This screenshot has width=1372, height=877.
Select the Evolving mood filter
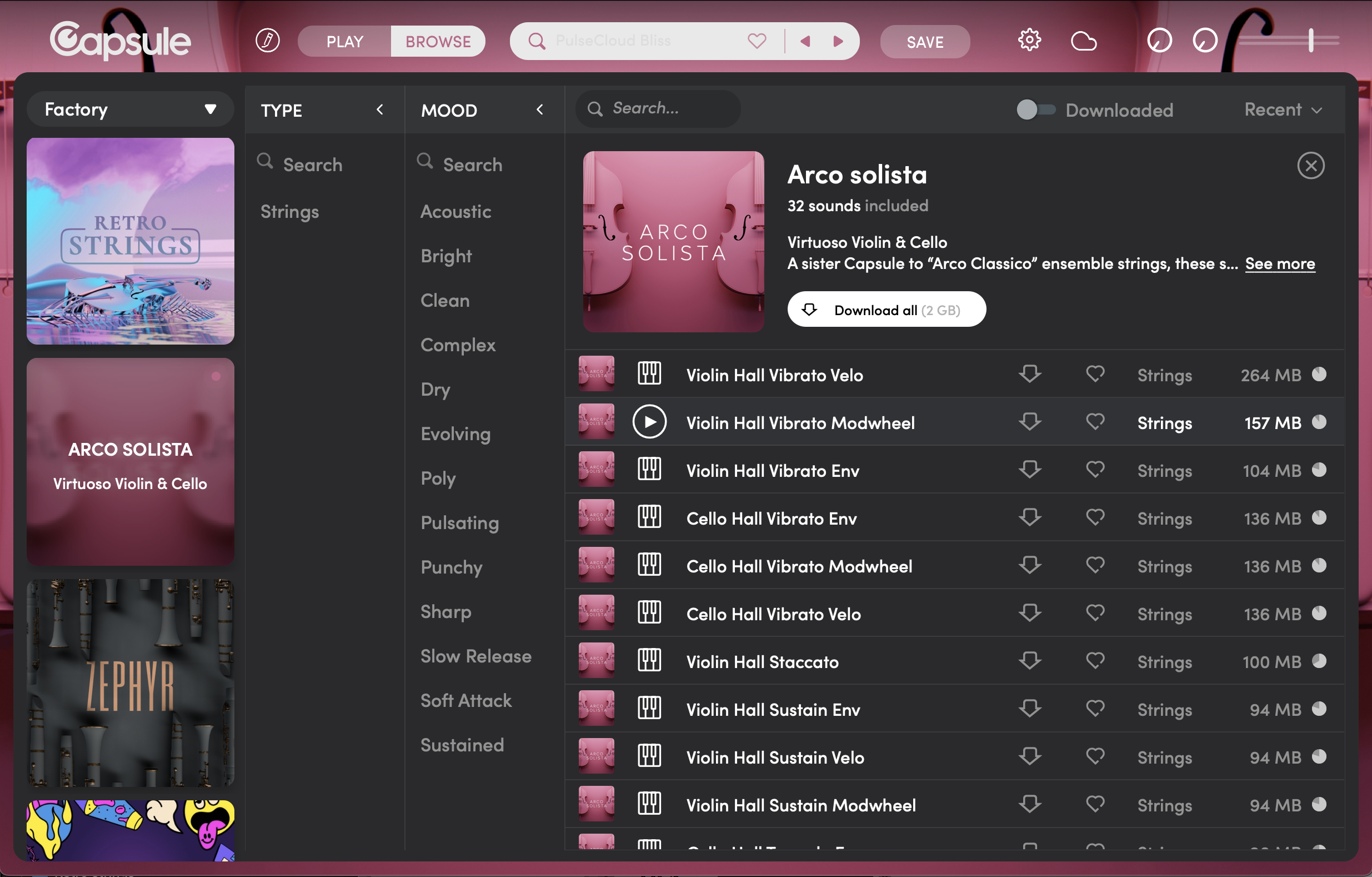coord(455,434)
